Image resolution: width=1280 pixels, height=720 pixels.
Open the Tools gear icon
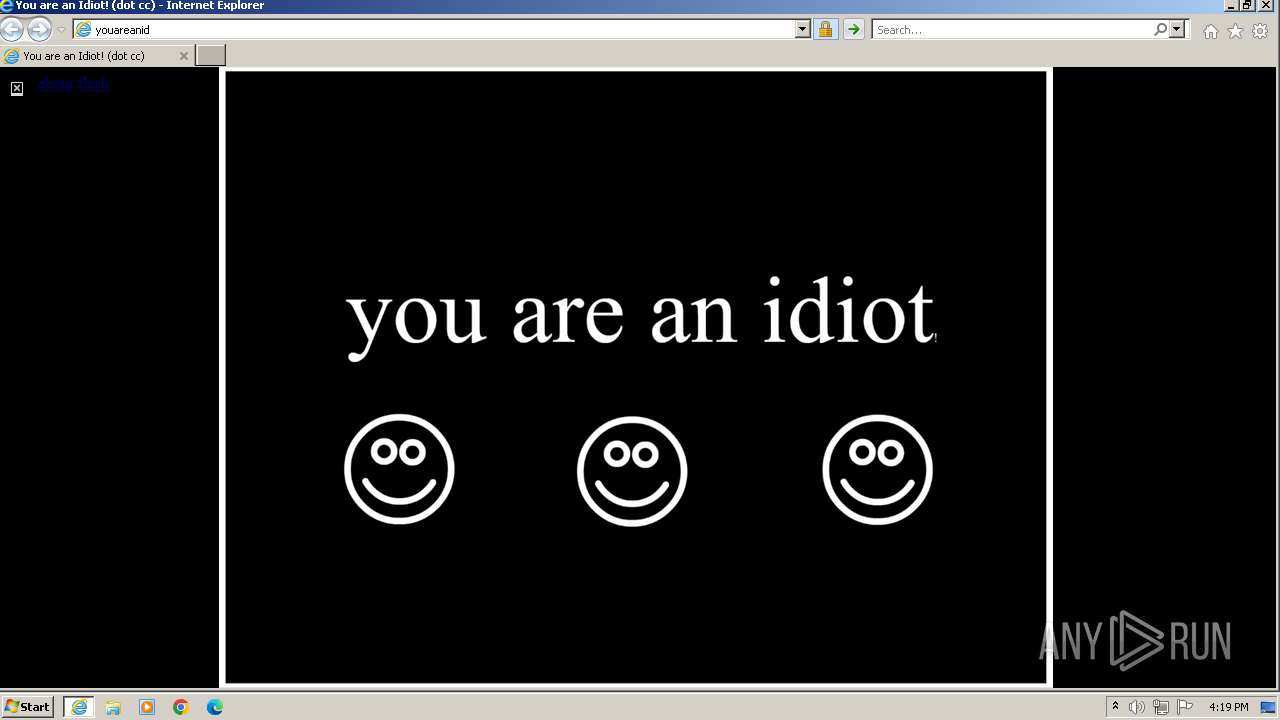(1260, 31)
